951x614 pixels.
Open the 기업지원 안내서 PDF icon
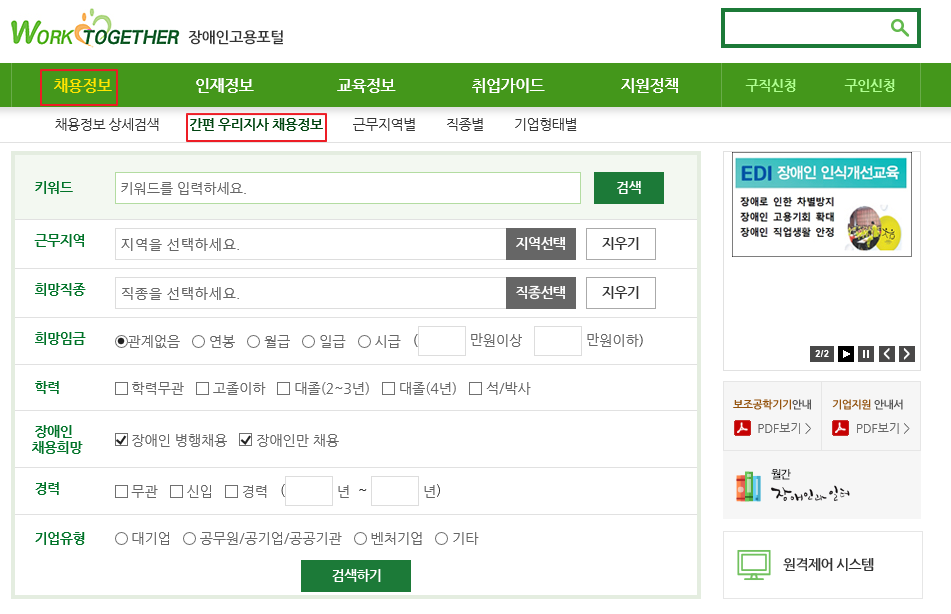coord(841,428)
